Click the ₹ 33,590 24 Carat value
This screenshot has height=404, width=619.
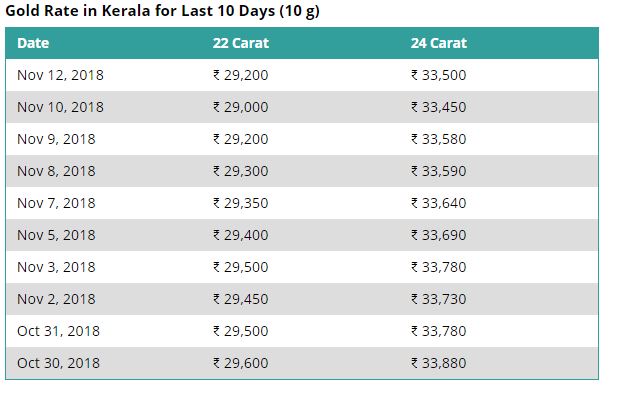(x=439, y=171)
